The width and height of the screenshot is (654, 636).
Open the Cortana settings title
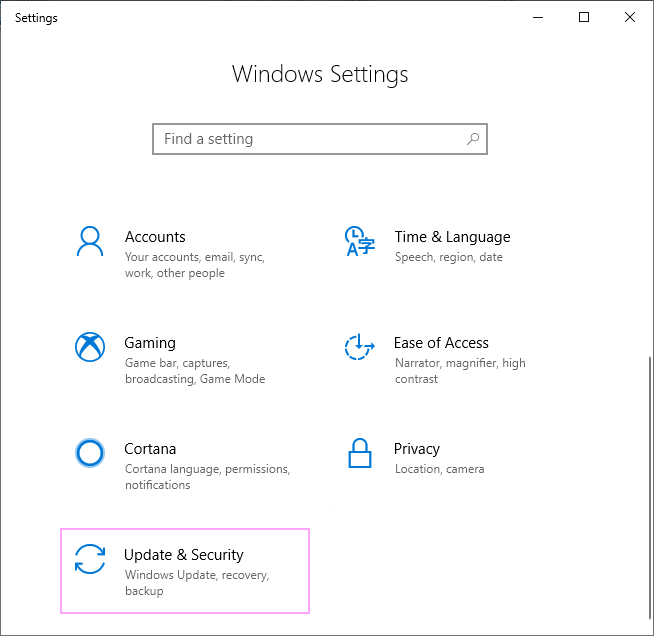[150, 449]
